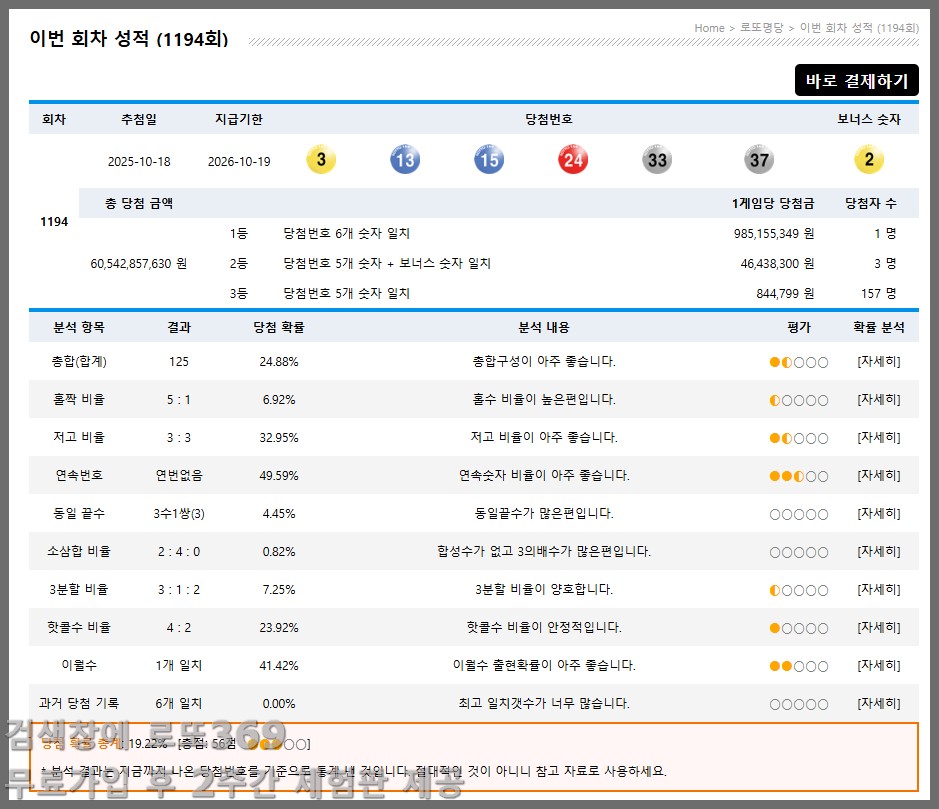939x809 pixels.
Task: Select the bonus number ball 2
Action: pos(868,160)
